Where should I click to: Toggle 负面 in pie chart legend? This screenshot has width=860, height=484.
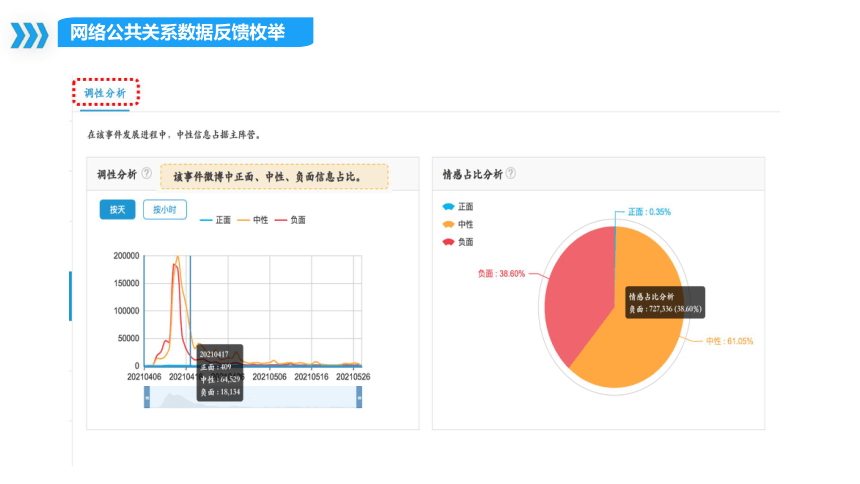(458, 242)
